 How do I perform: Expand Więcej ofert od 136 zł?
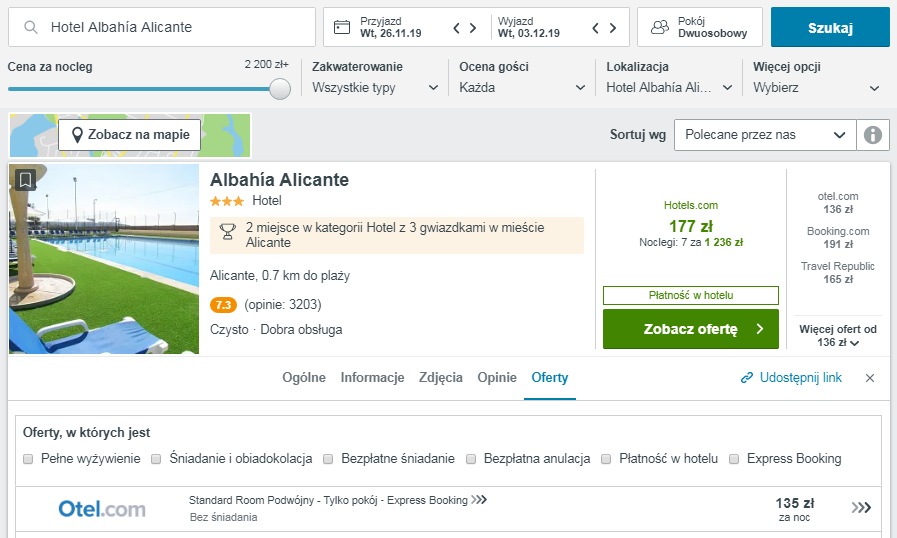838,336
